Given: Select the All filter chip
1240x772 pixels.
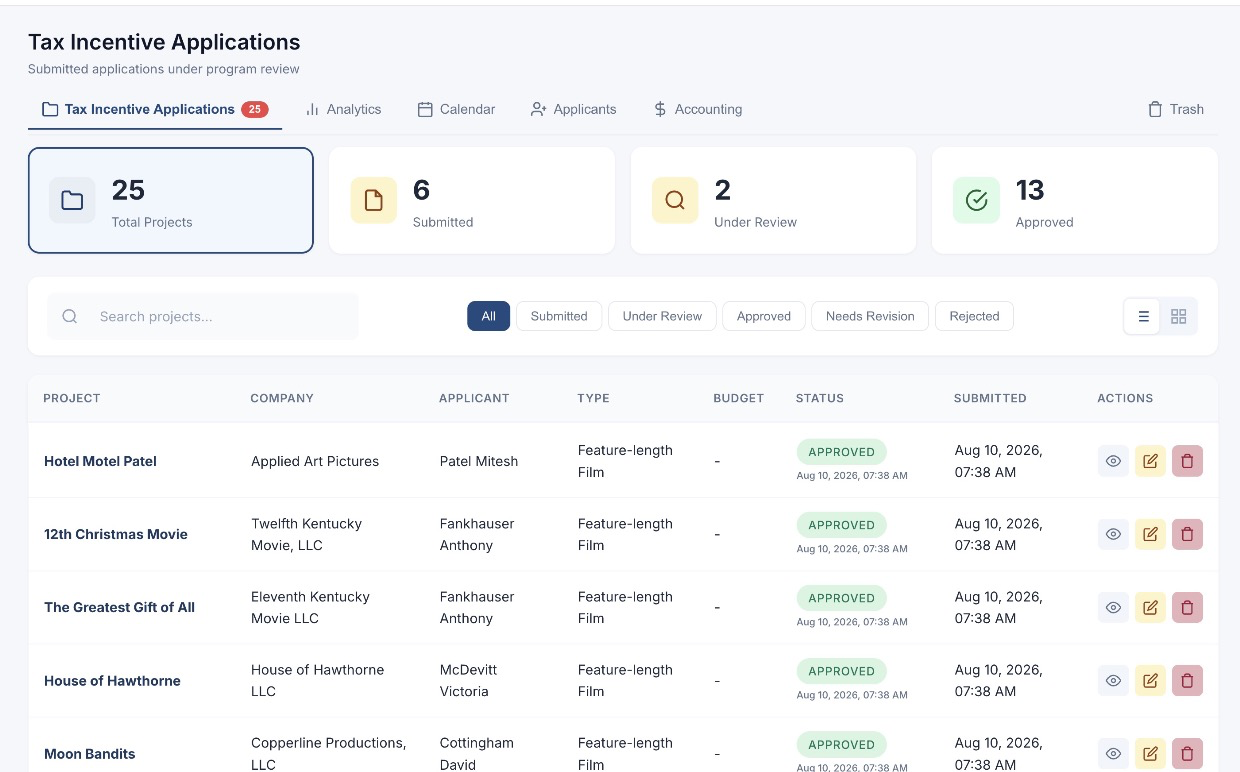Looking at the screenshot, I should tap(488, 316).
